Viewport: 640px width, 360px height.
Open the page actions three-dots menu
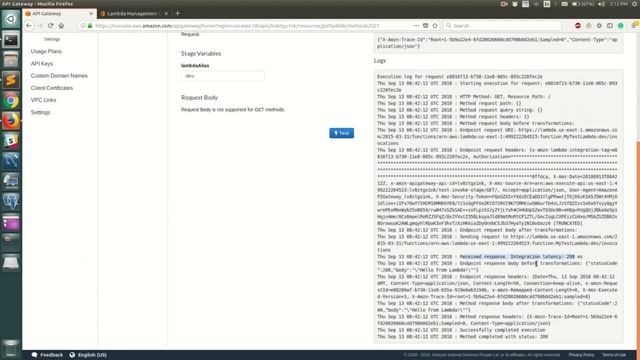tap(416, 25)
